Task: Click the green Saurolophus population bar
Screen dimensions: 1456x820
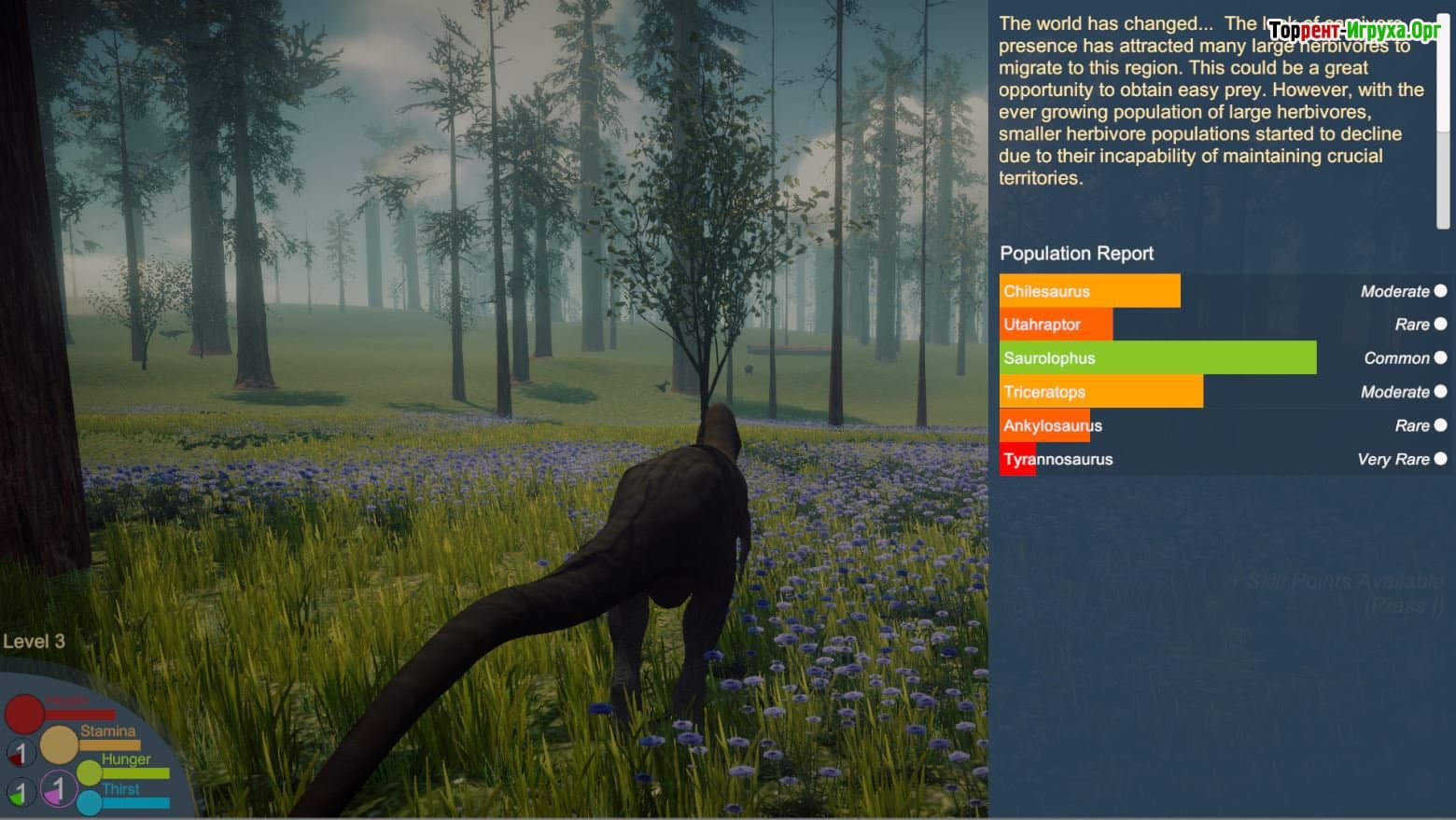Action: (x=1157, y=358)
